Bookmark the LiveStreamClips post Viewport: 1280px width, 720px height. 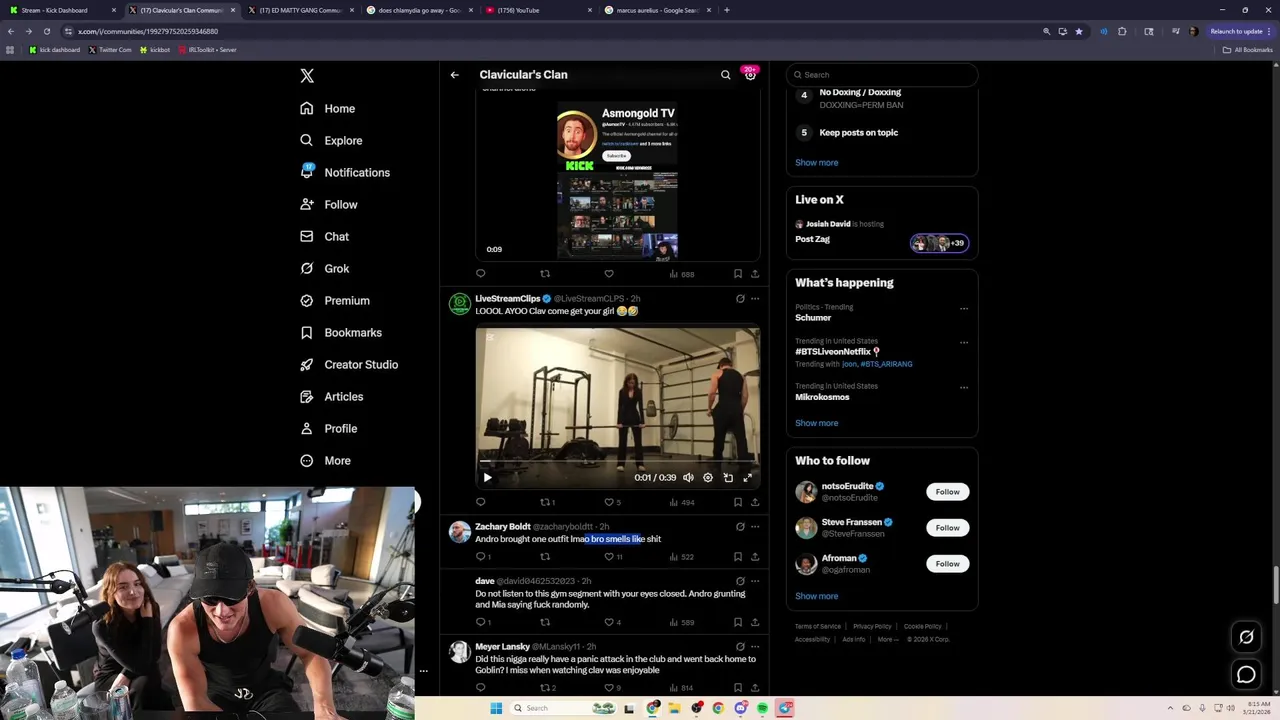click(x=738, y=502)
